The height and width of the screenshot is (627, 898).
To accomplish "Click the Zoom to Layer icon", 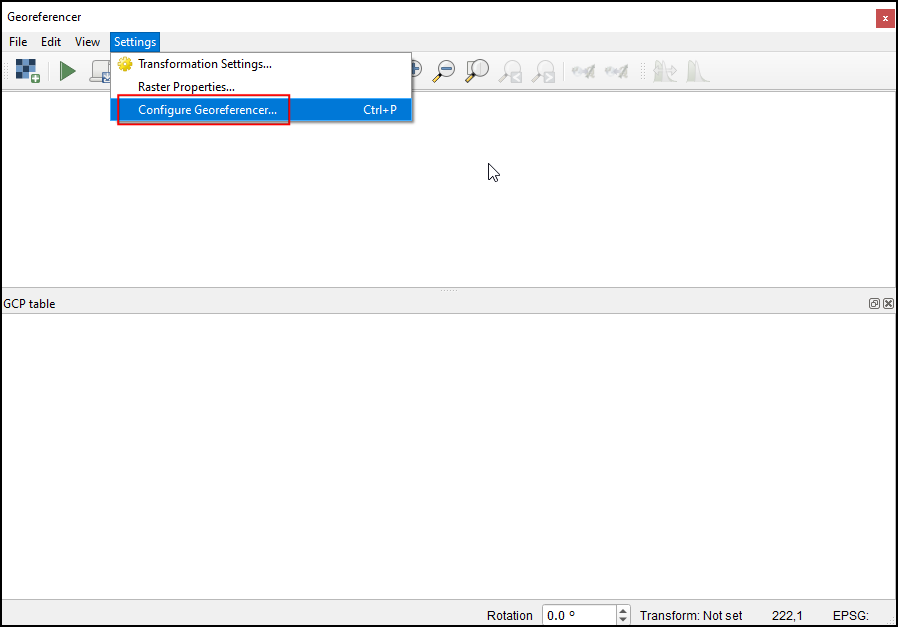I will (478, 71).
